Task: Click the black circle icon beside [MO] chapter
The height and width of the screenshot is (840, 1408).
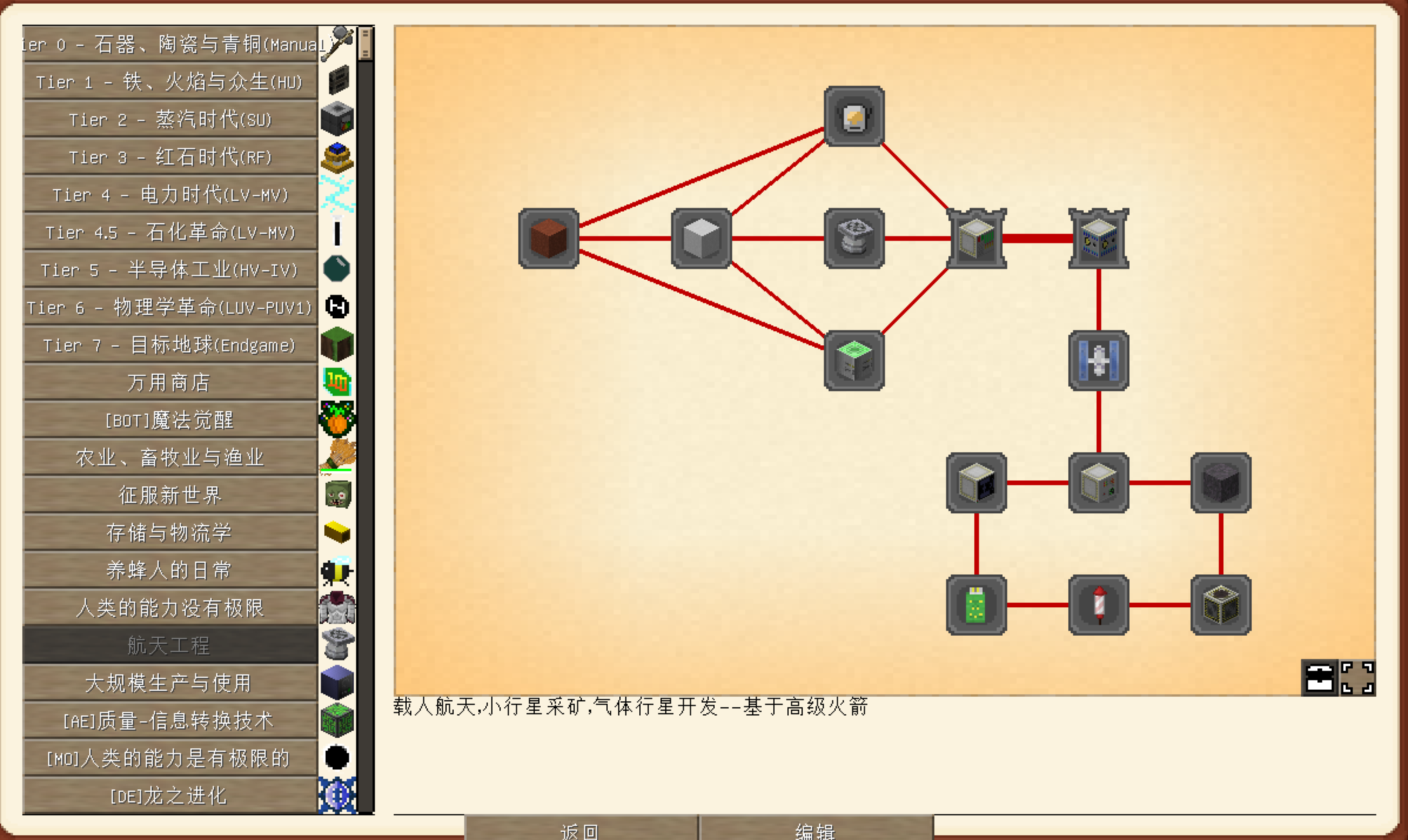Action: [337, 758]
